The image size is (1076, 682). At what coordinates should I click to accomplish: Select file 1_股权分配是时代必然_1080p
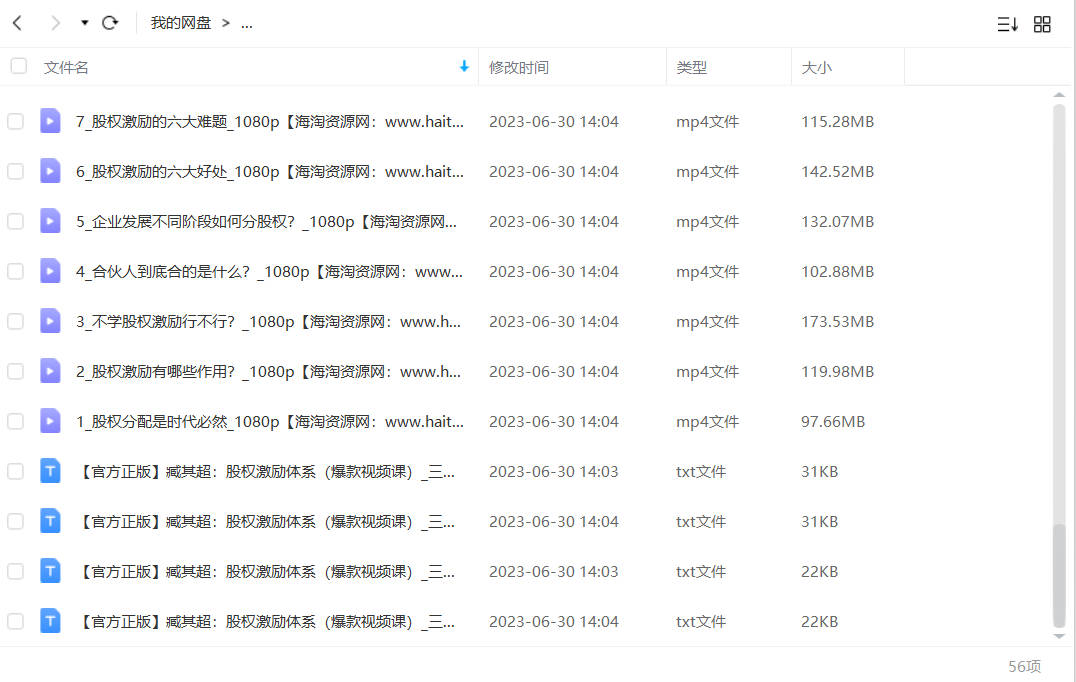(270, 423)
